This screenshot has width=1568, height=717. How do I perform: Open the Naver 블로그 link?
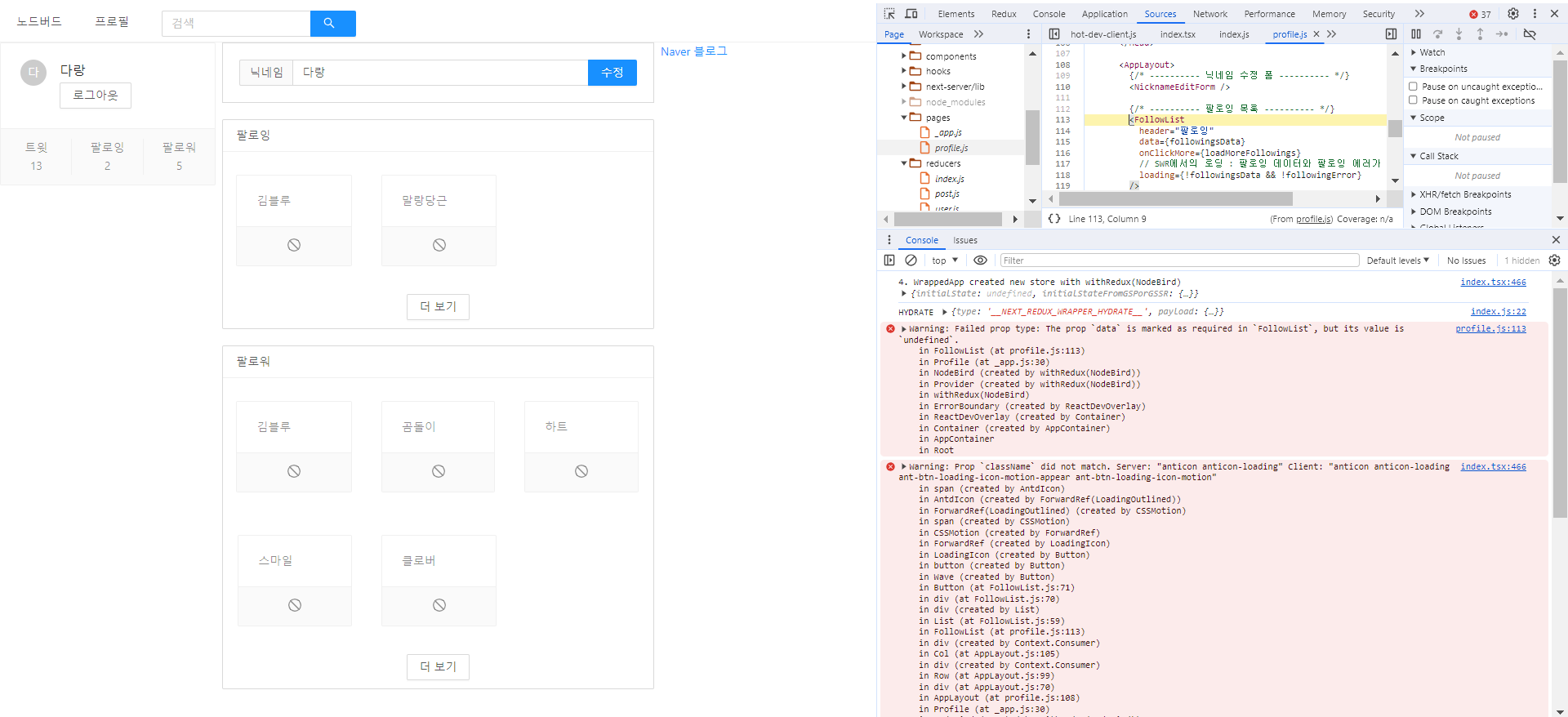point(693,51)
